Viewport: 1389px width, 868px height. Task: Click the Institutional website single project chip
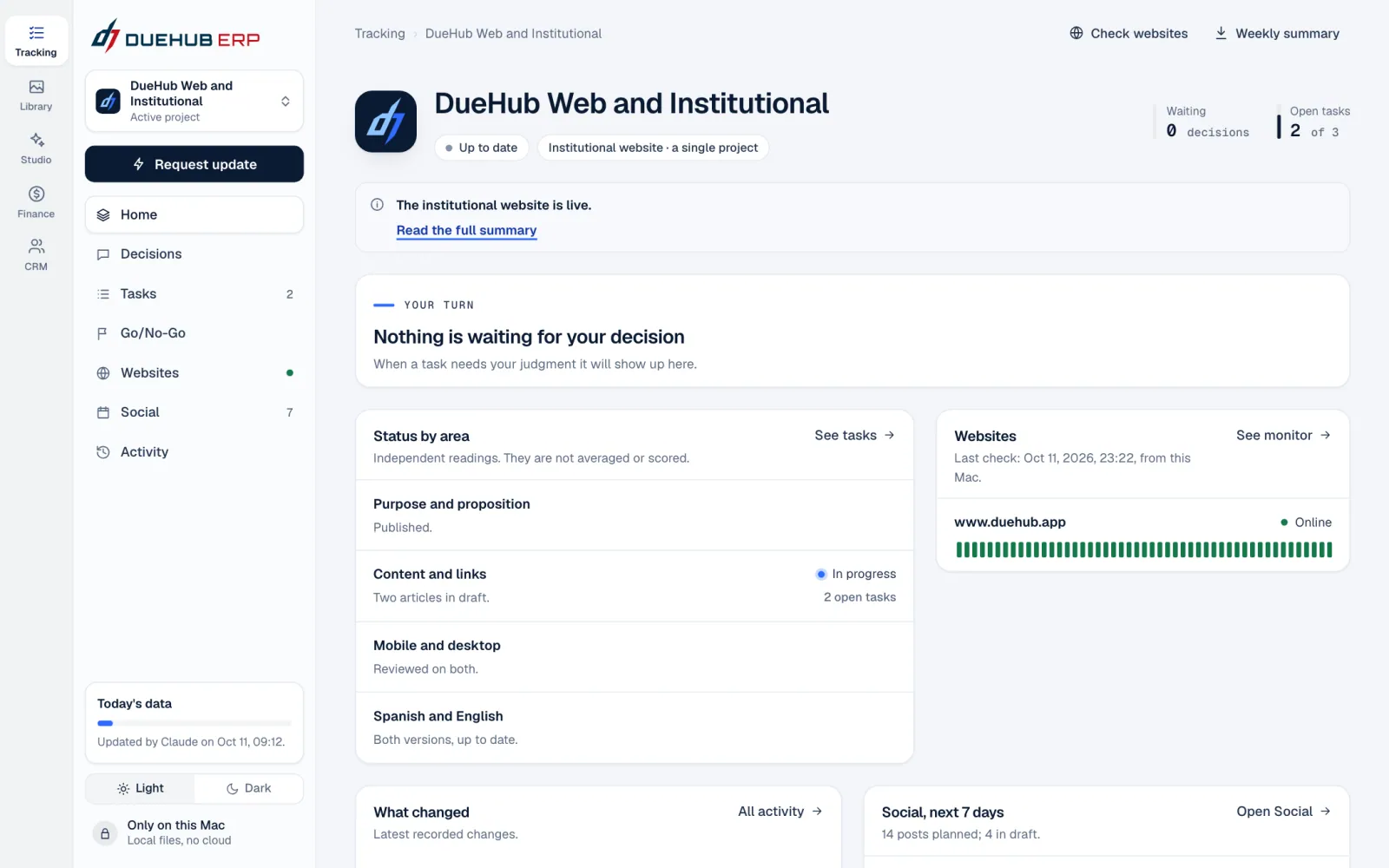tap(653, 148)
